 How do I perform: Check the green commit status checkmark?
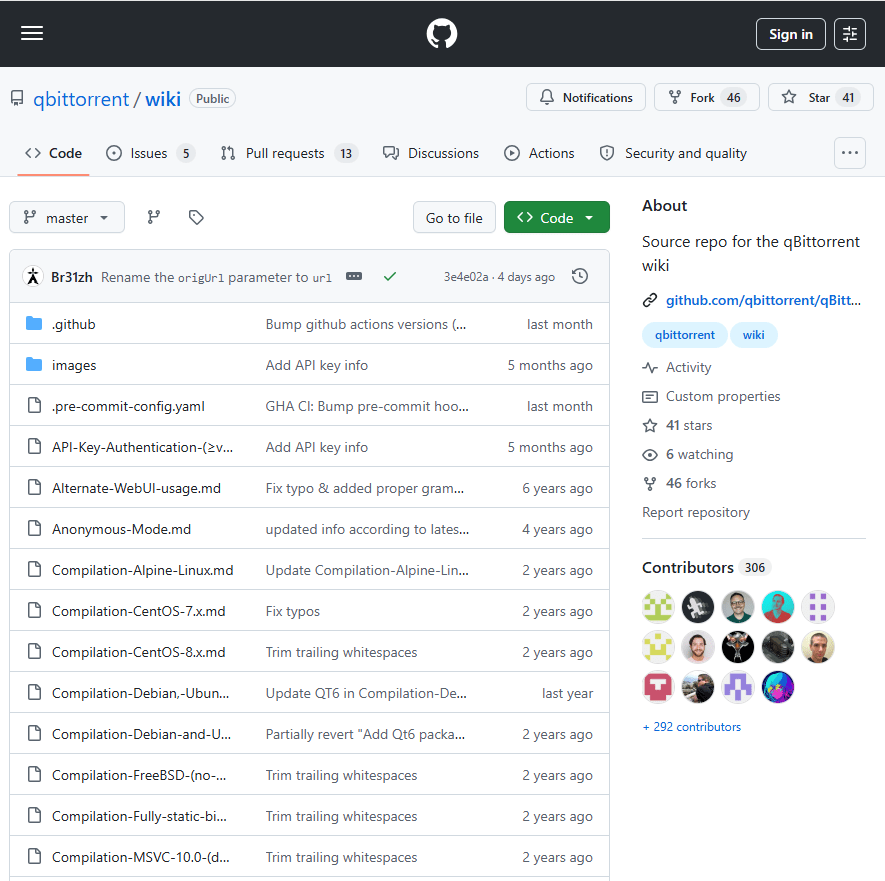click(x=389, y=277)
